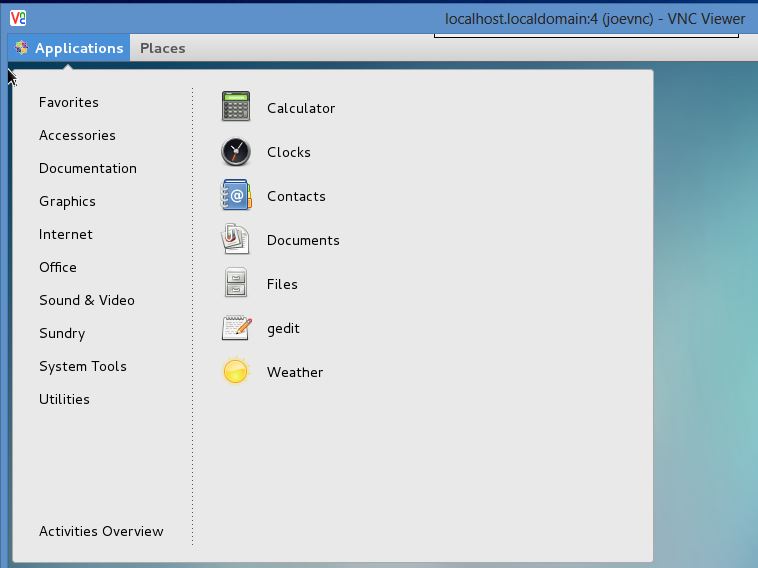Image resolution: width=758 pixels, height=568 pixels.
Task: Click the VNC Viewer title bar icon
Action: pos(18,18)
